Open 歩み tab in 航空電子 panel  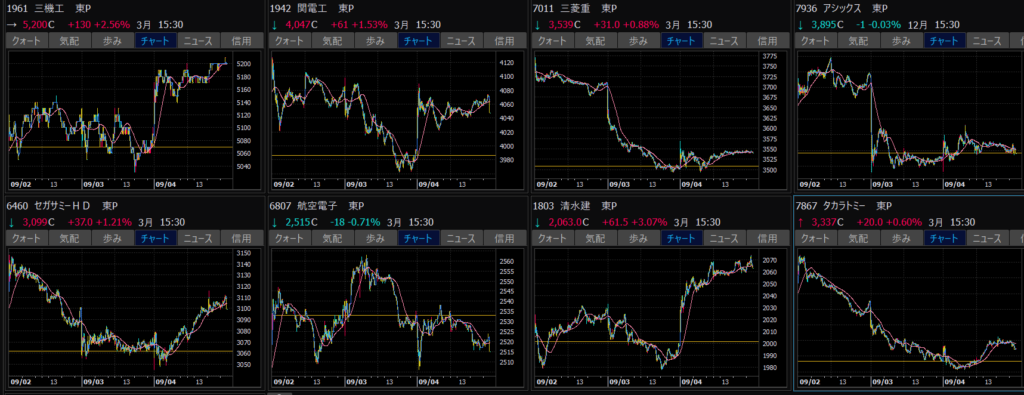pyautogui.click(x=376, y=238)
